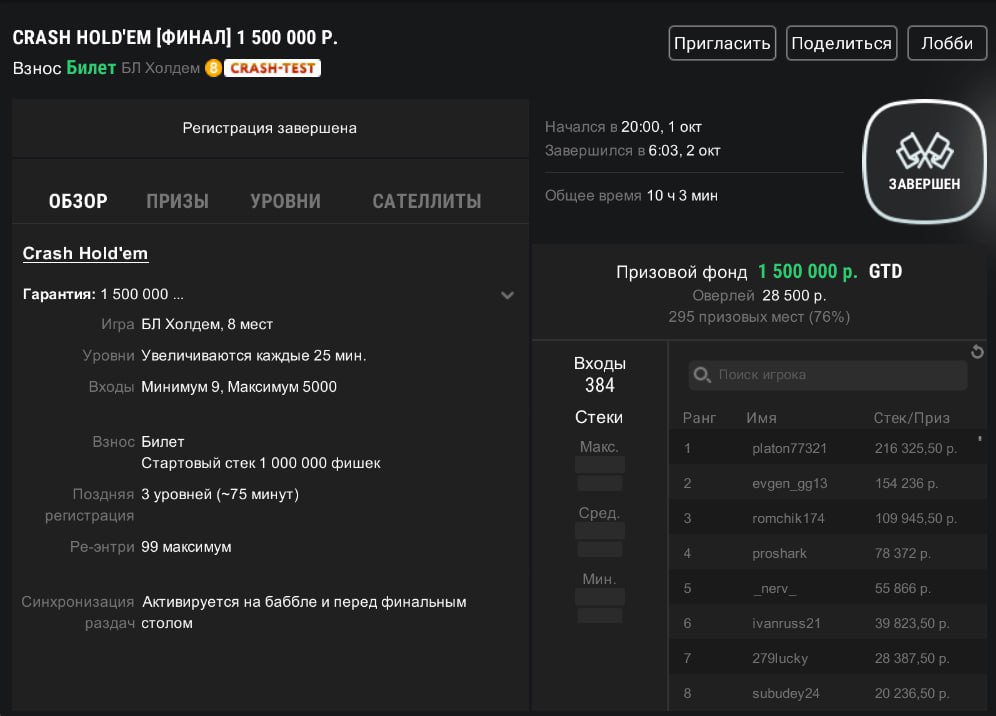Image resolution: width=996 pixels, height=716 pixels.
Task: Click the finished flags ЗАВЕРШЕН icon
Action: (924, 162)
